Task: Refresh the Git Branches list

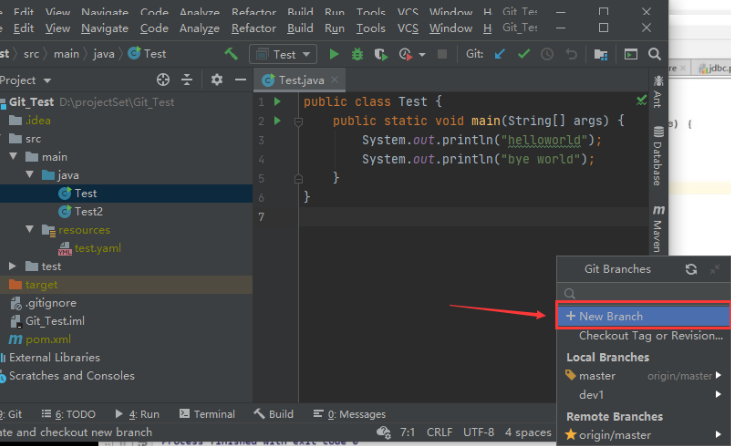Action: 691,269
